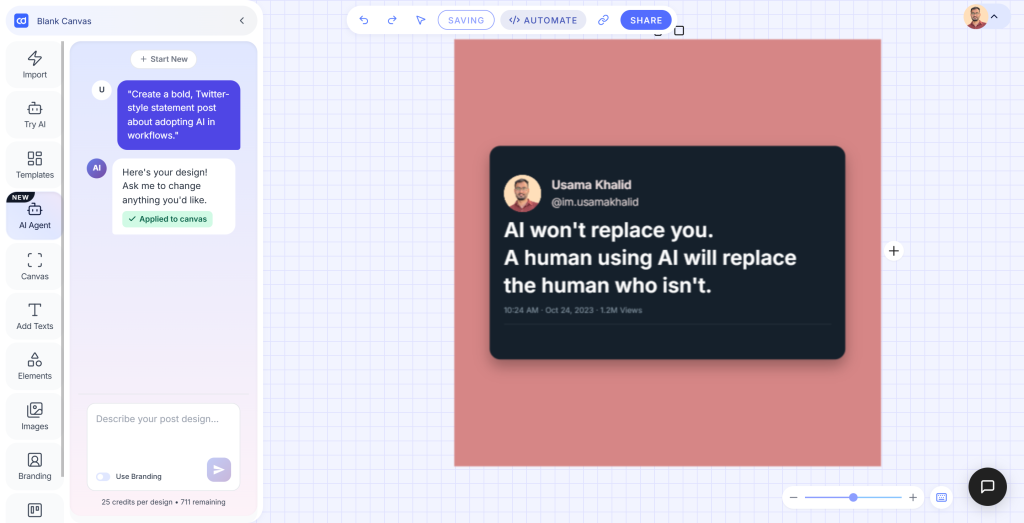Click the sidebar vertical scrollbar
1024x523 pixels.
(63, 258)
